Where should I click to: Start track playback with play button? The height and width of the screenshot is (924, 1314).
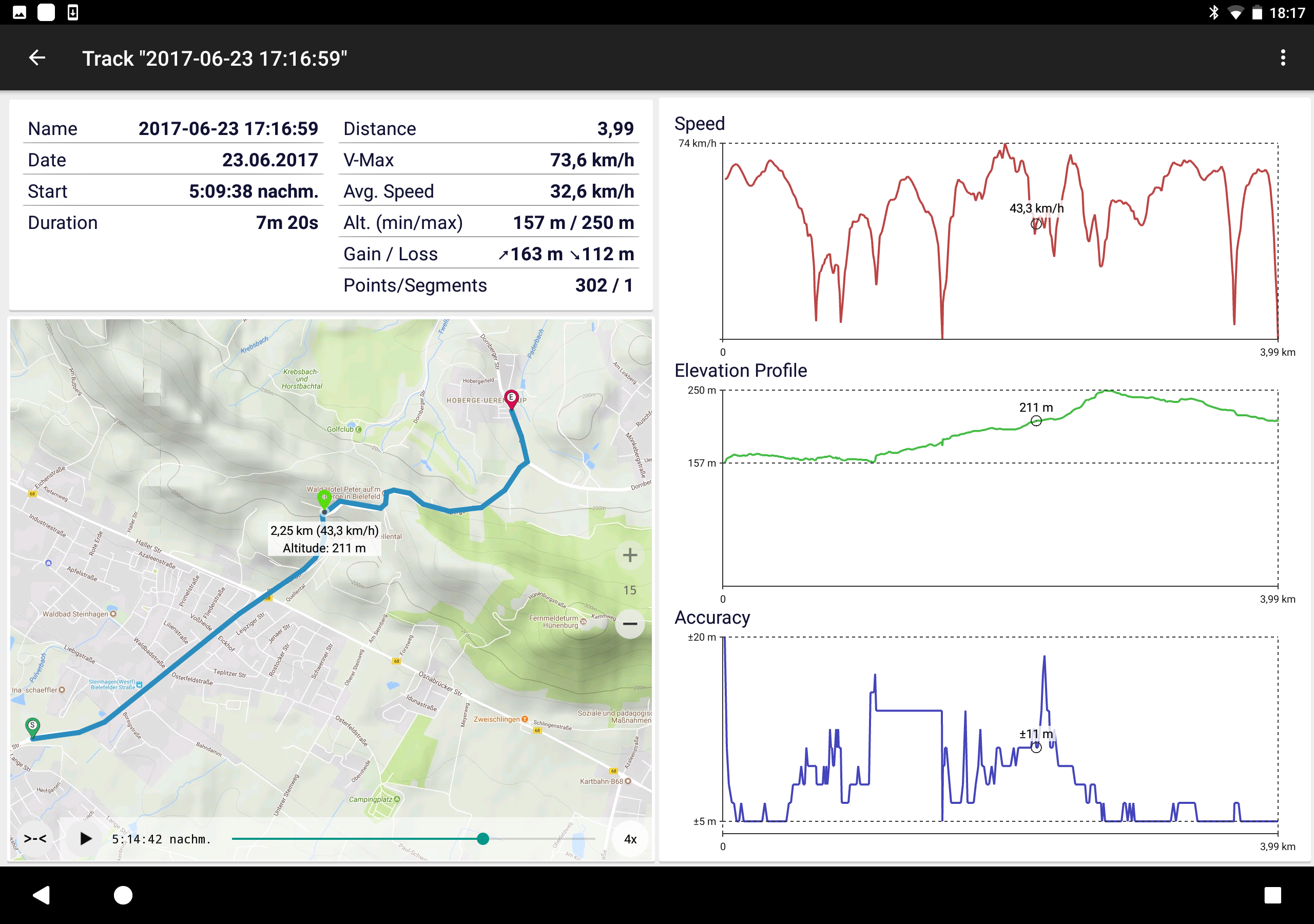pyautogui.click(x=85, y=839)
